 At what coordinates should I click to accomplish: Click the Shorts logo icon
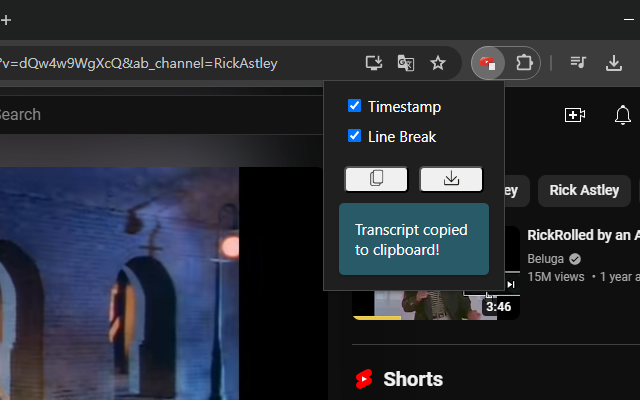(x=364, y=379)
